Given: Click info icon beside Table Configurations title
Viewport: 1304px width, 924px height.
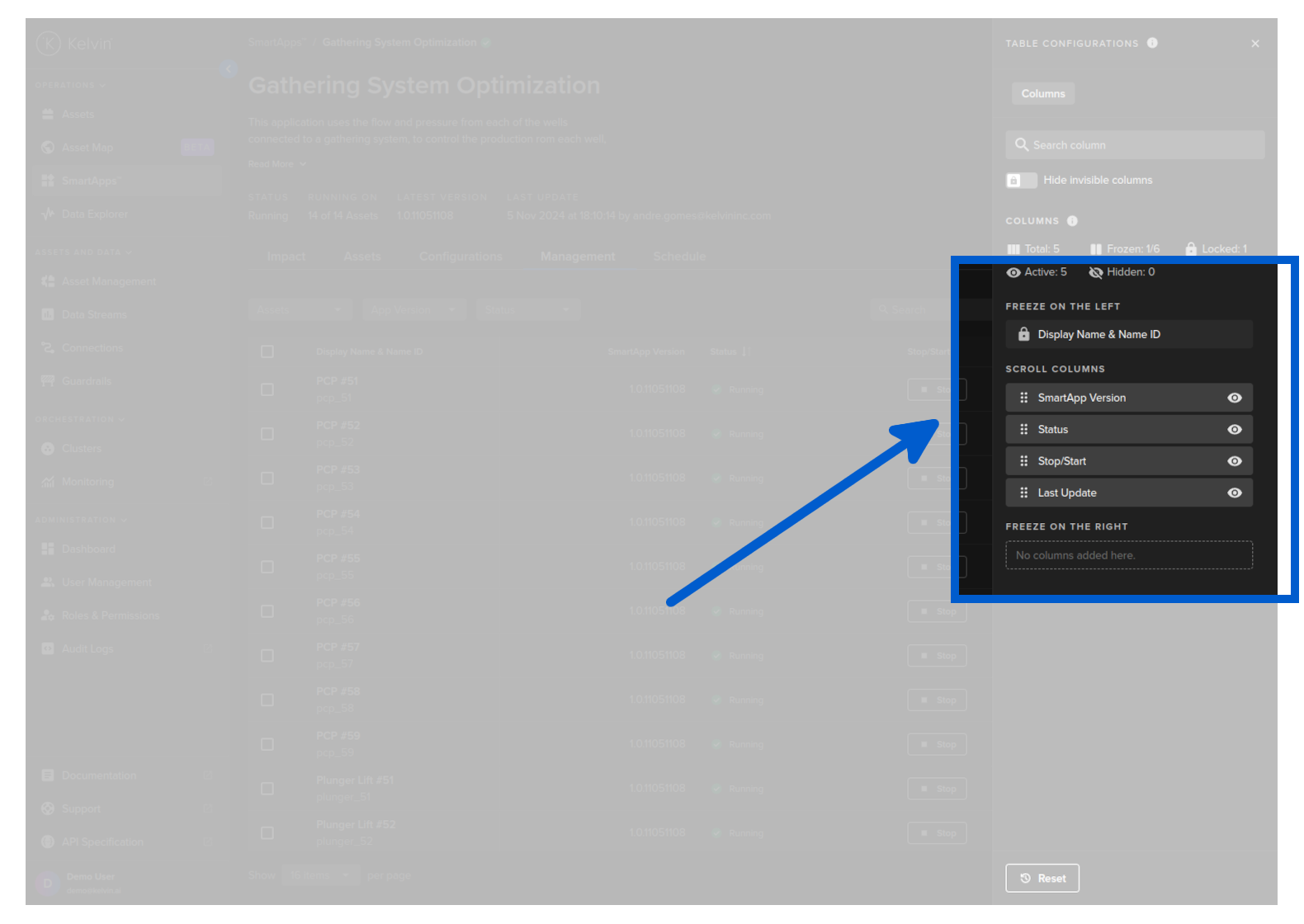Looking at the screenshot, I should point(1152,43).
